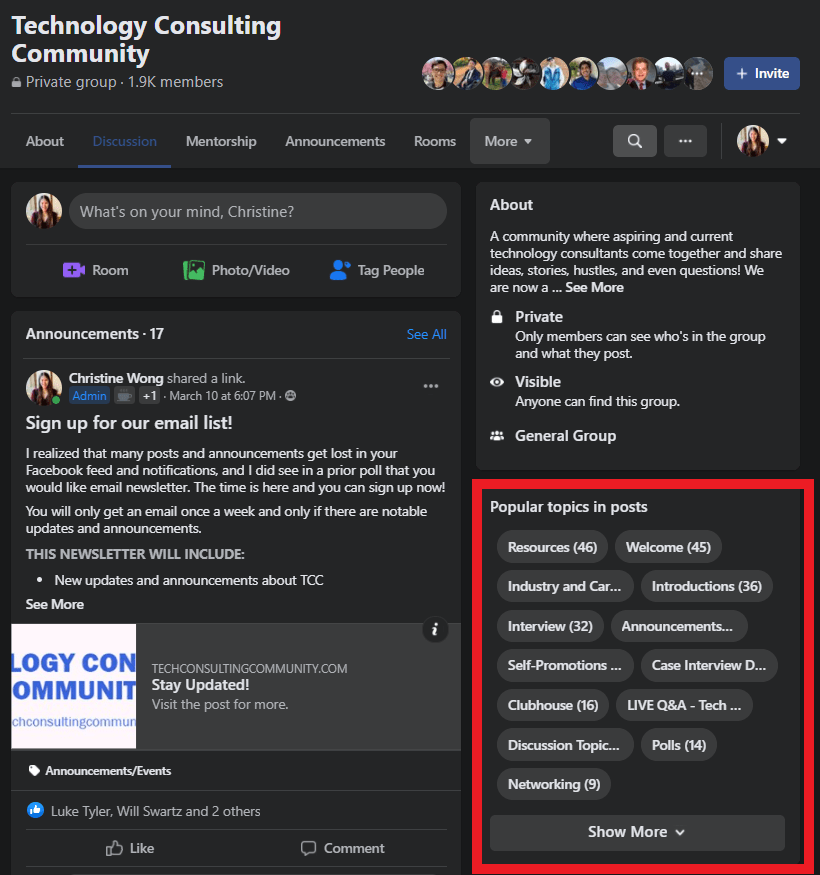Open the Announcements tab
The image size is (820, 875).
click(x=335, y=141)
